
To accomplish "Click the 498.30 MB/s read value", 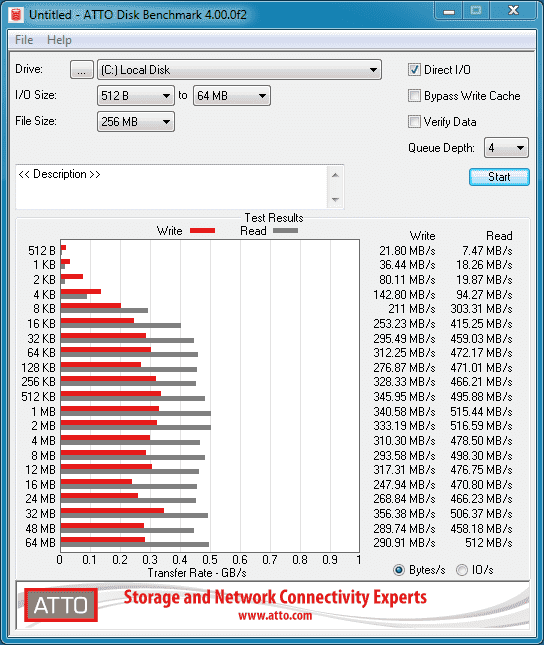I will [x=481, y=455].
